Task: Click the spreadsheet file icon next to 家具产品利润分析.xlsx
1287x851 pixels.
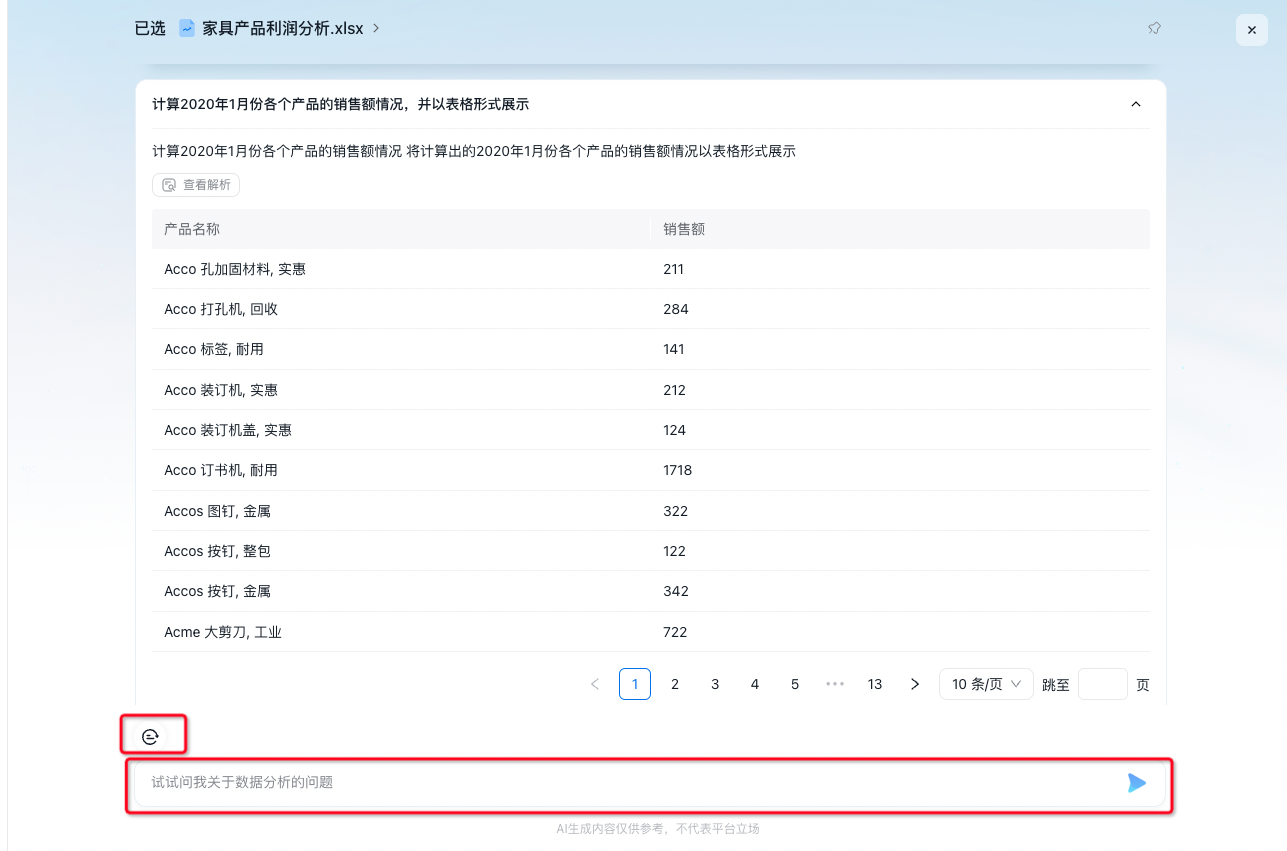Action: (186, 29)
